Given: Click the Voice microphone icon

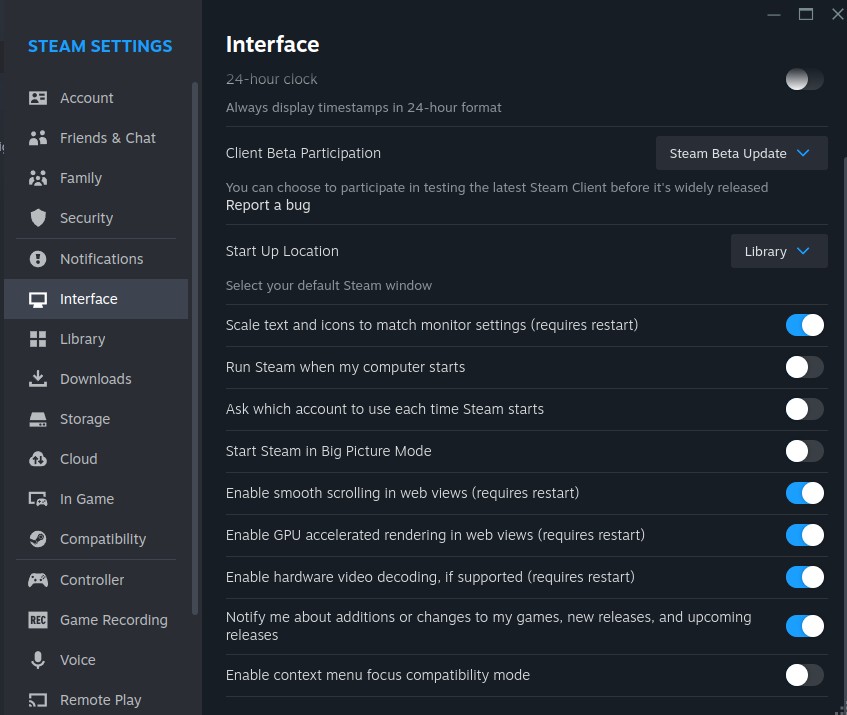Looking at the screenshot, I should tap(38, 660).
